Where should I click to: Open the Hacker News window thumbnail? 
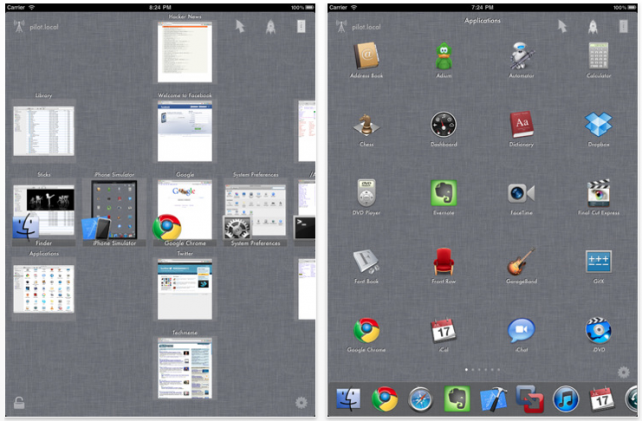click(185, 52)
